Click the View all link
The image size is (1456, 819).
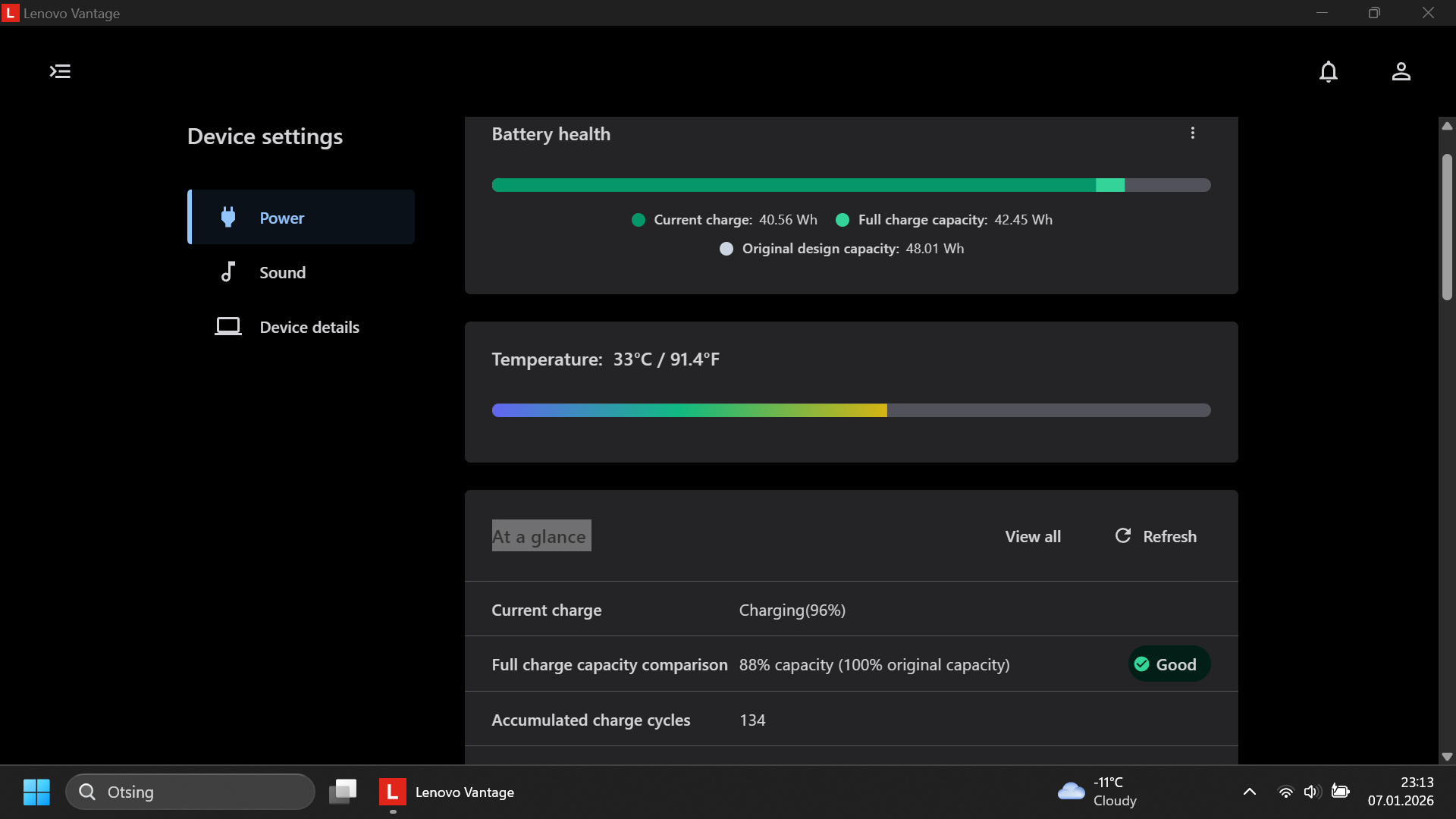[x=1033, y=536]
